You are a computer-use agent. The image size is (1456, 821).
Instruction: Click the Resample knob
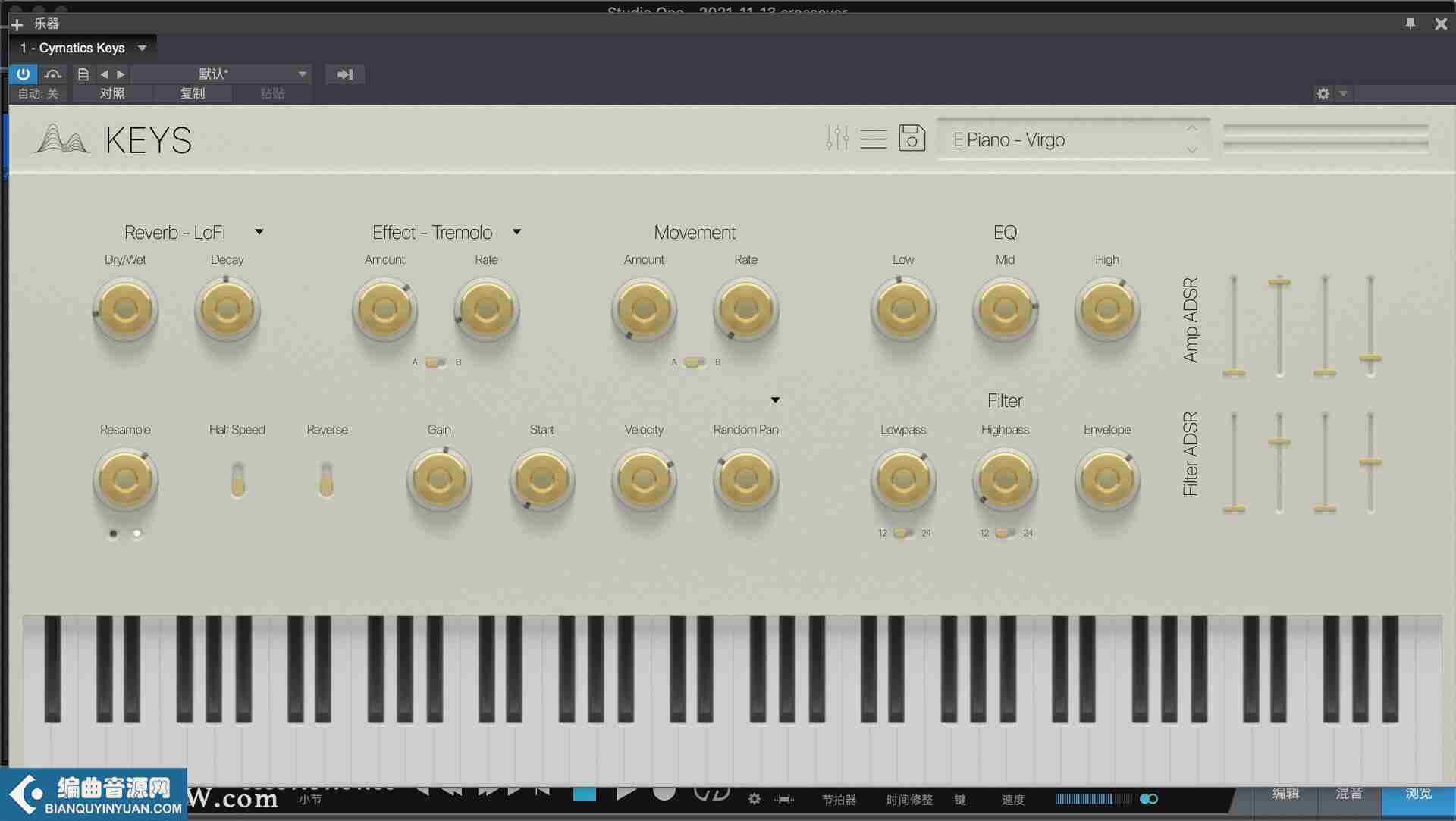[x=125, y=480]
